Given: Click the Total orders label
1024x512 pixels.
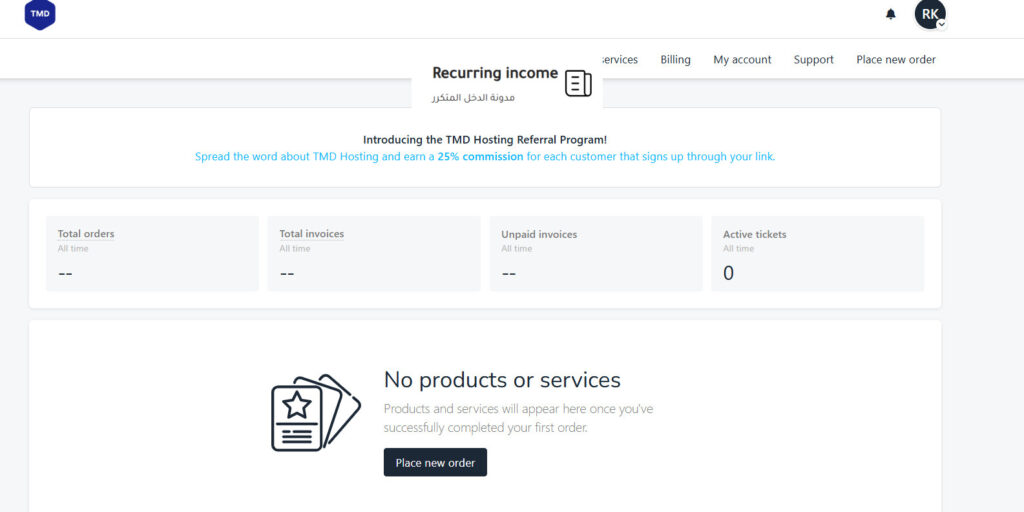Looking at the screenshot, I should point(86,234).
